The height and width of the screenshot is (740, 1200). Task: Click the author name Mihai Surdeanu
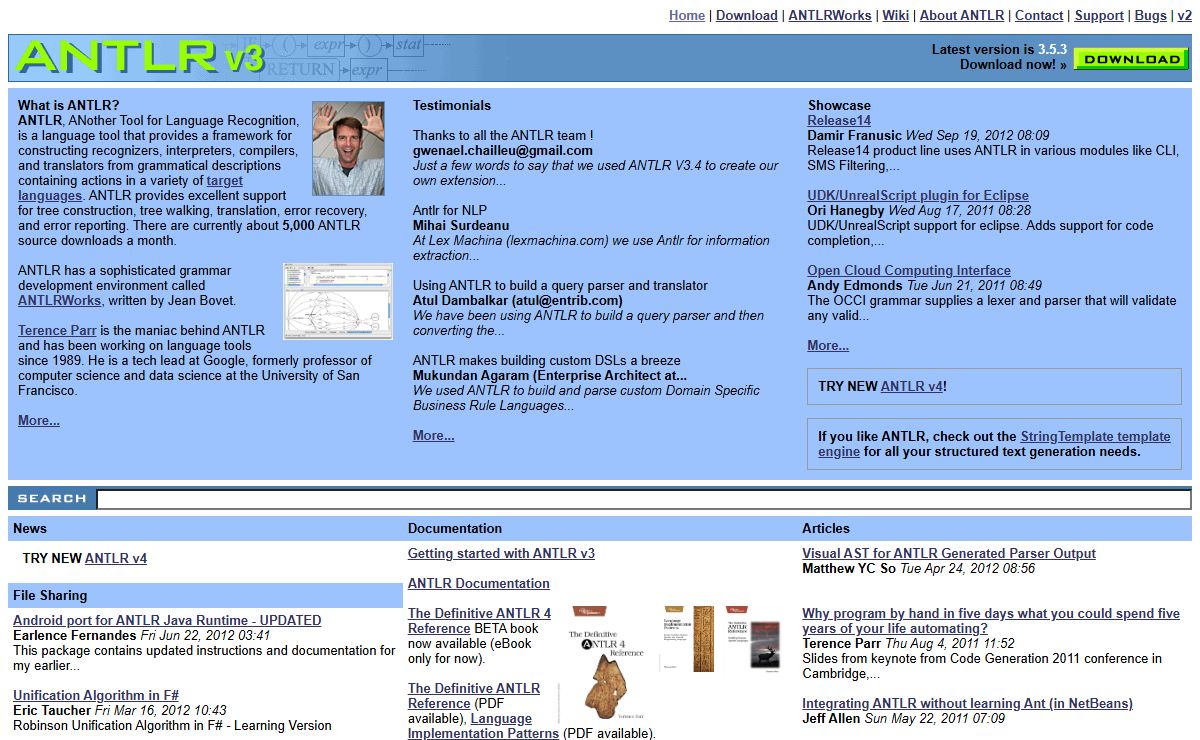461,225
